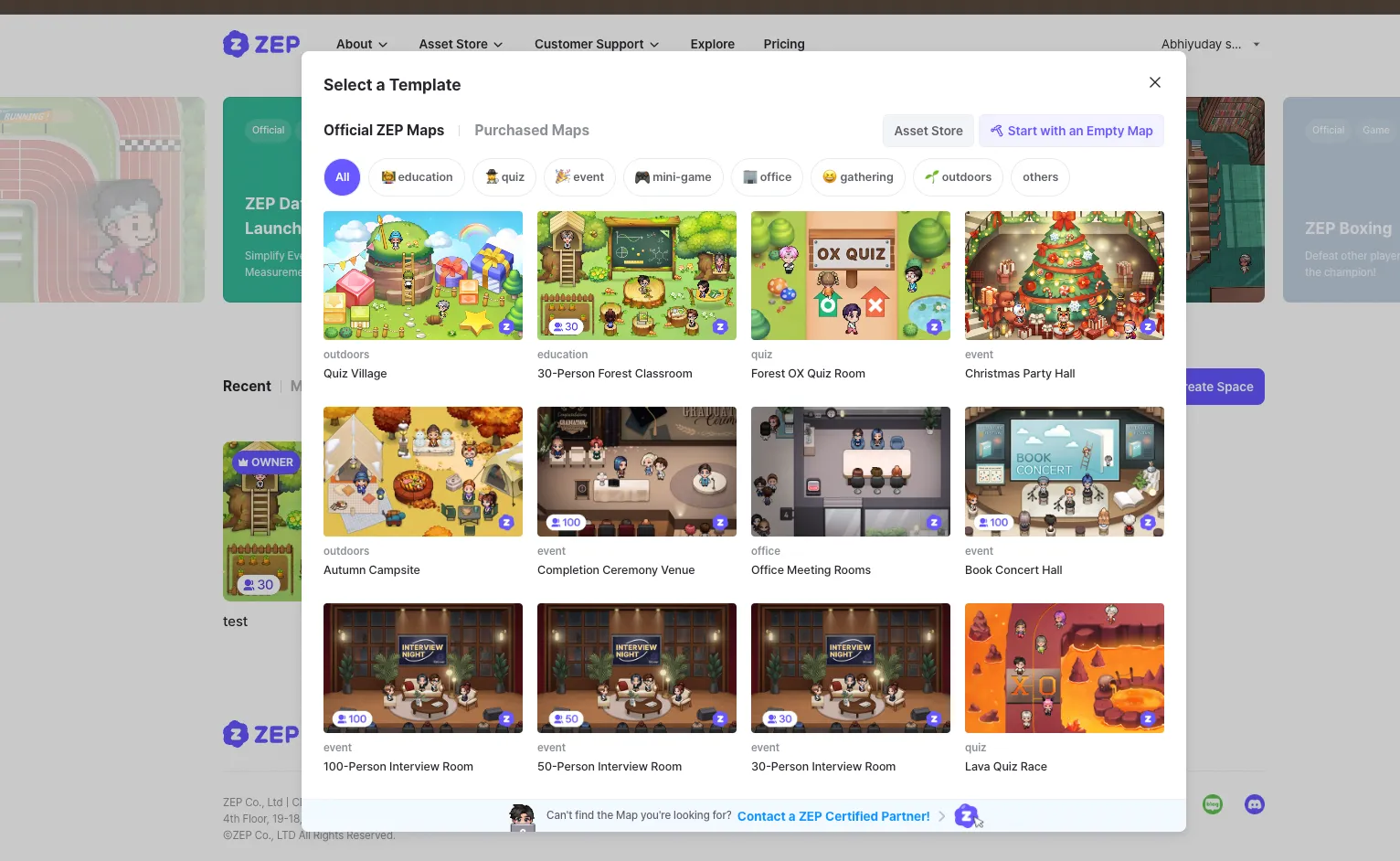The image size is (1400, 861).
Task: Close the Select a Template dialog
Action: pos(1155,82)
